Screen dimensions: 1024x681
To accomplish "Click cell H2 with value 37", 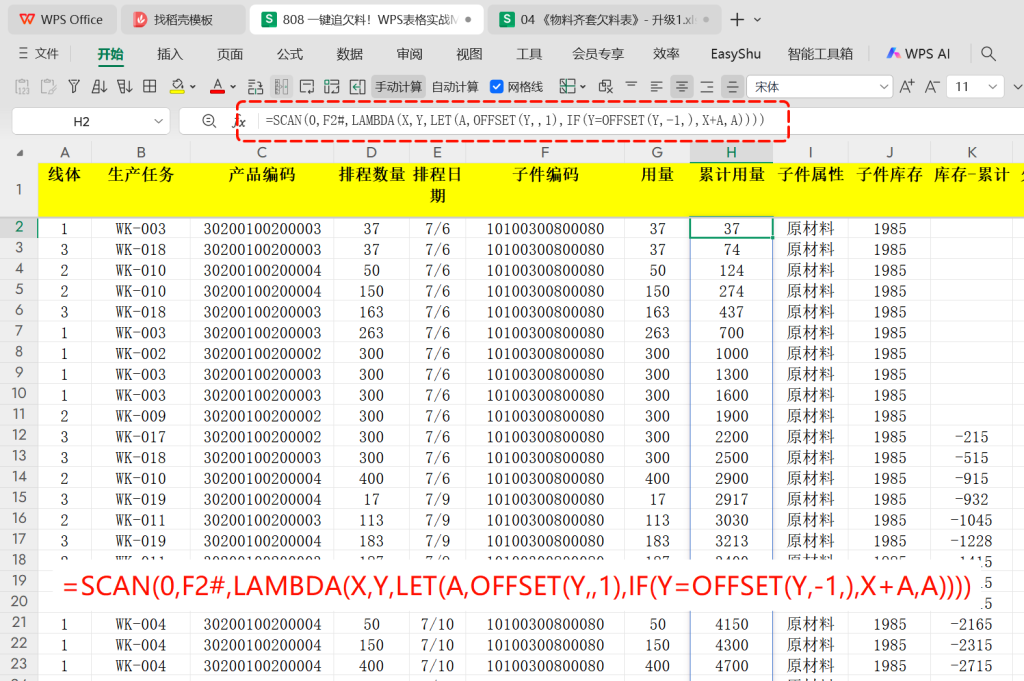I will (x=731, y=229).
